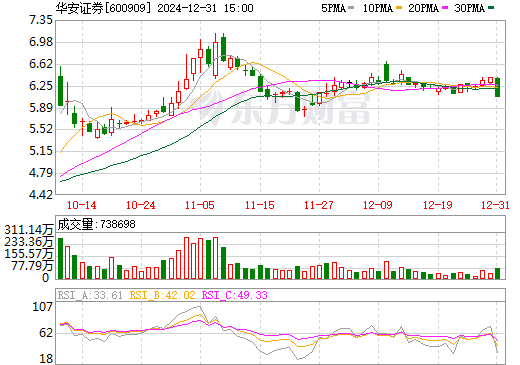The height and width of the screenshot is (365, 520).
Task: Click the 4.42 price axis label
Action: pyautogui.click(x=41, y=195)
